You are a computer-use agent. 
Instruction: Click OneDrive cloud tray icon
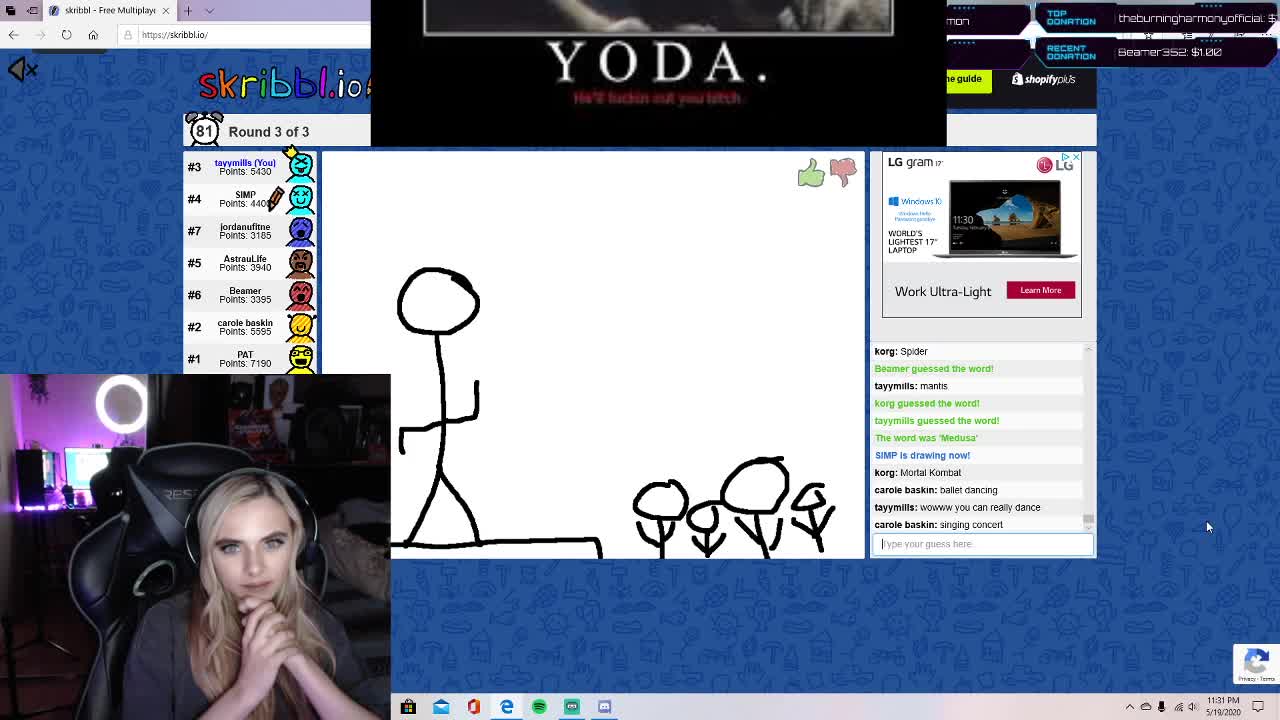(x=1146, y=707)
